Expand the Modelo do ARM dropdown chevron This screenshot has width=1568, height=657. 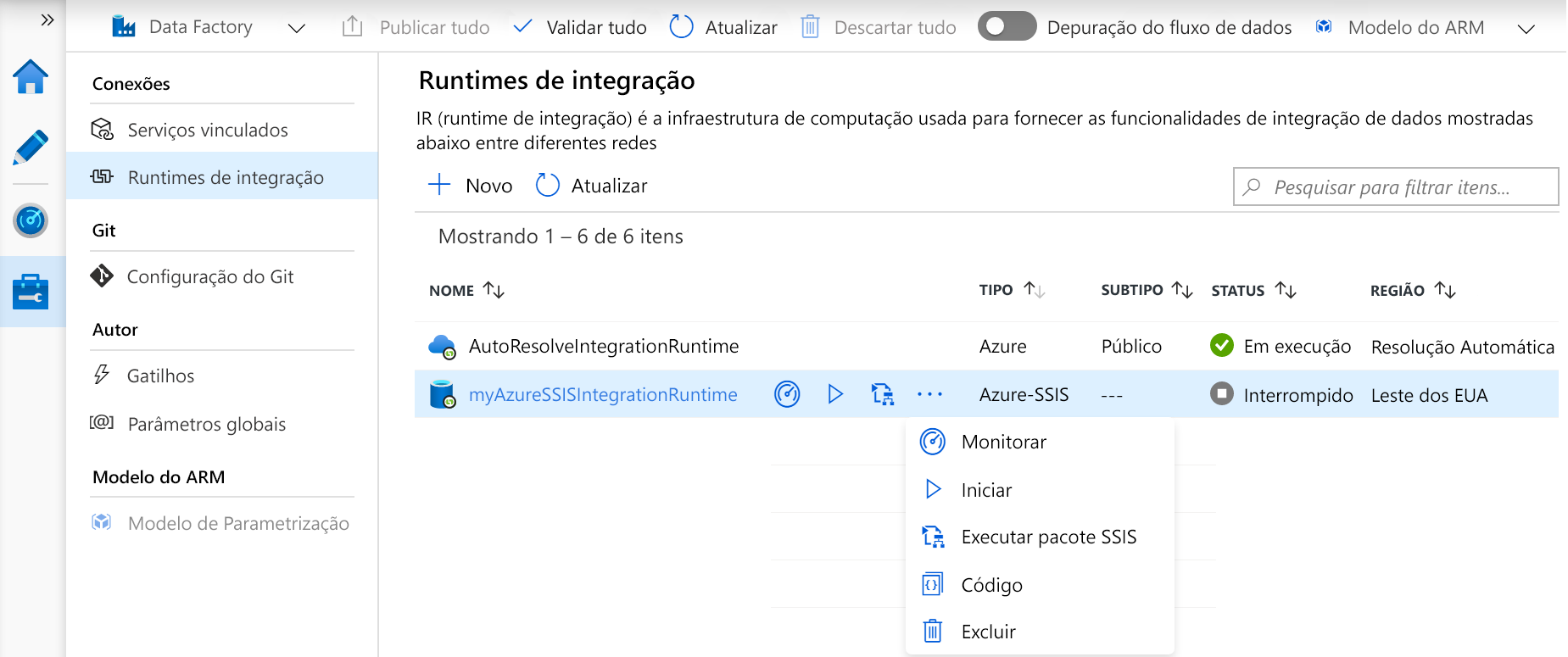[1526, 29]
